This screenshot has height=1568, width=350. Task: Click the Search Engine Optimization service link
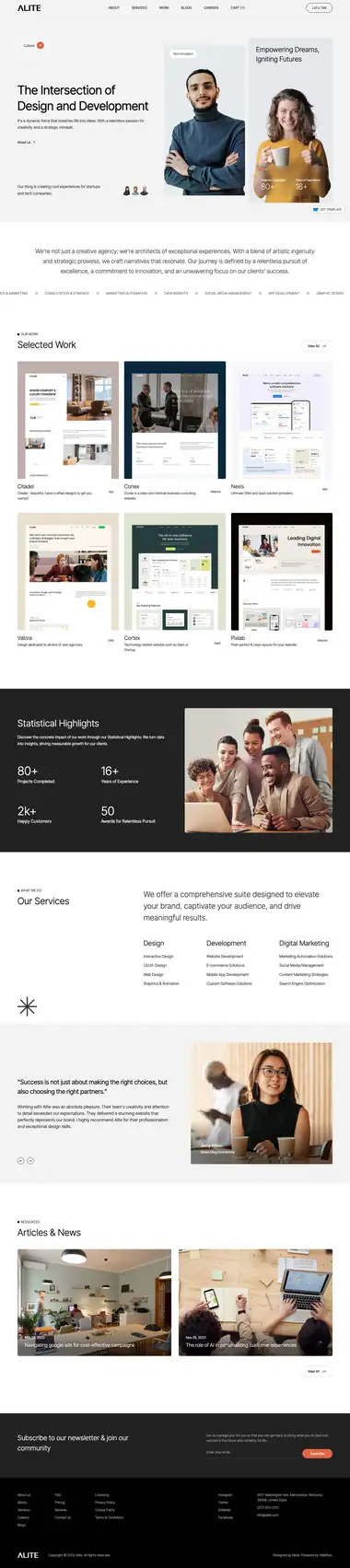pyautogui.click(x=302, y=983)
